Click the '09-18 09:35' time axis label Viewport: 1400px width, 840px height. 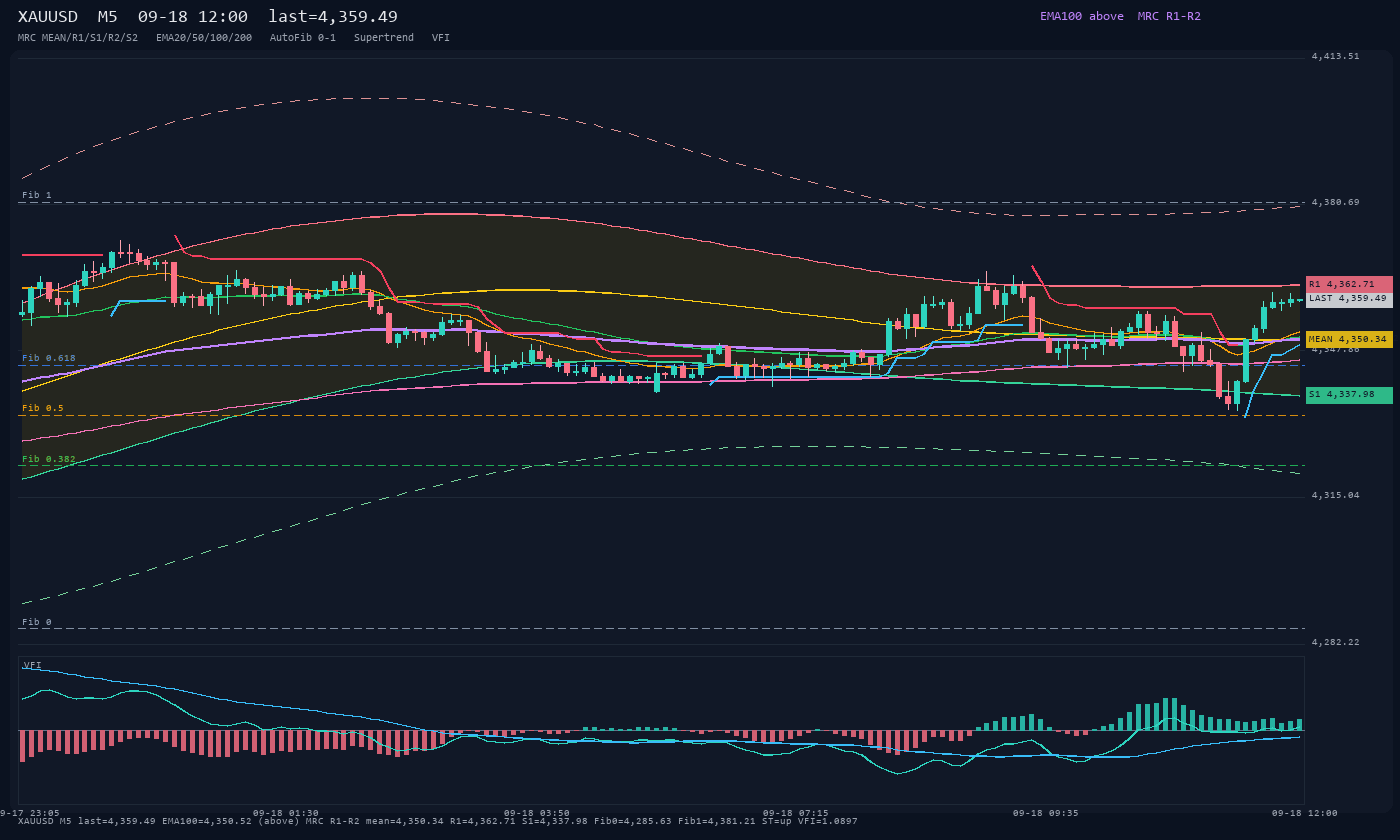(x=1046, y=813)
